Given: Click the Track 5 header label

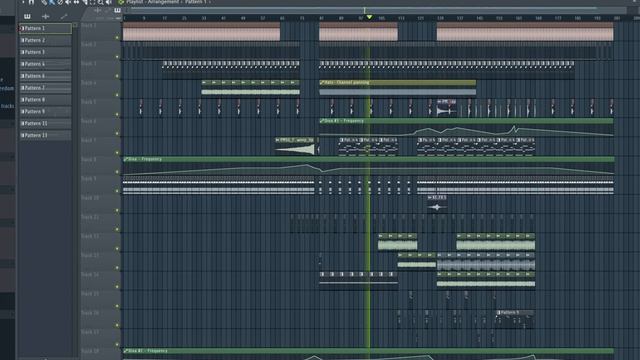Looking at the screenshot, I should pos(89,102).
